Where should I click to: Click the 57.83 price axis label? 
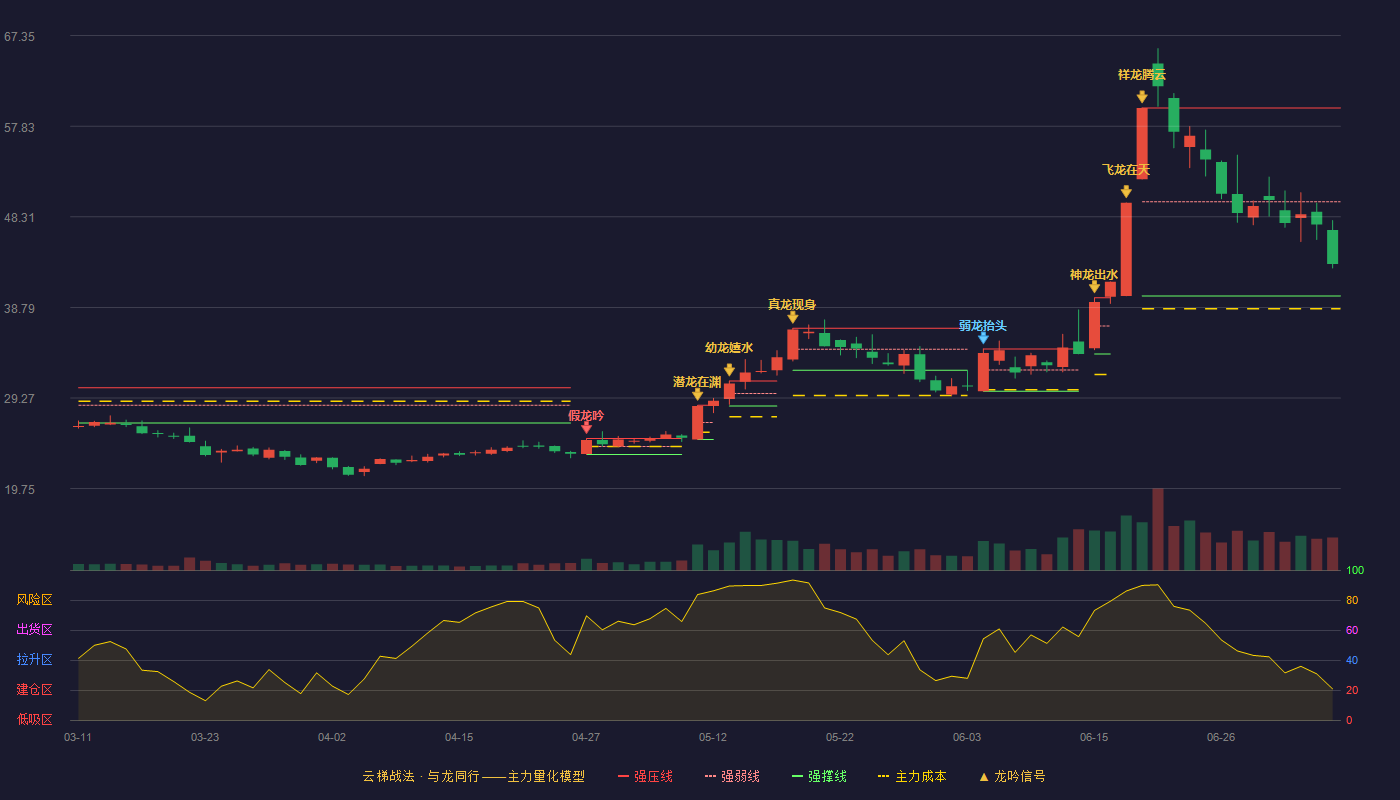19,127
